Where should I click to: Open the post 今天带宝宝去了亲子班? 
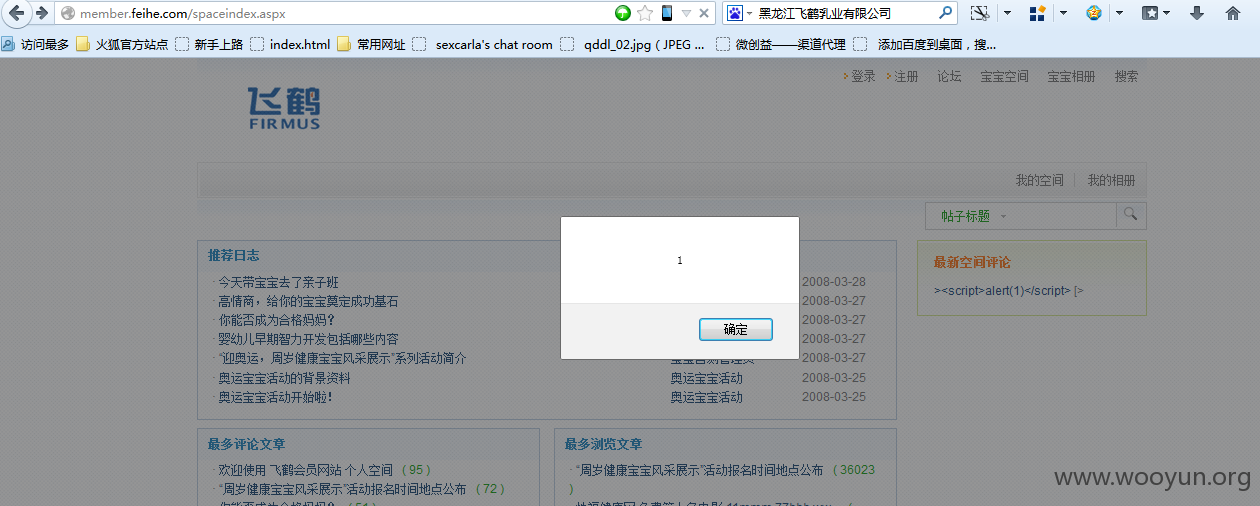coord(278,282)
